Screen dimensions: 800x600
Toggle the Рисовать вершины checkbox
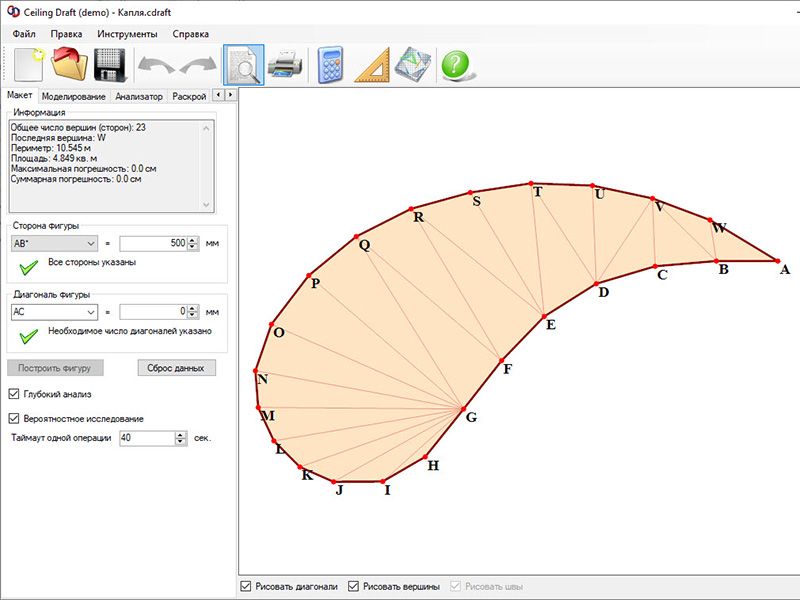click(x=353, y=586)
